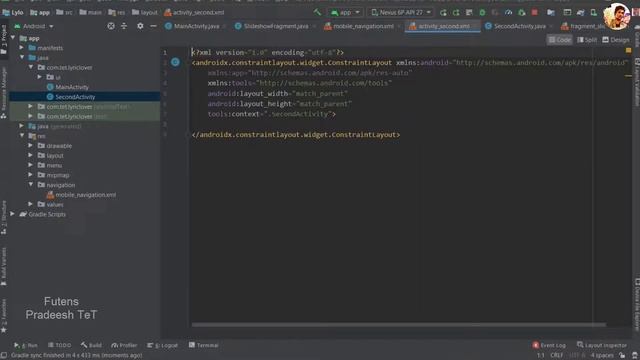Click tool window quick-access icon in status bar corner
This screenshot has height=360, width=640.
[4, 356]
